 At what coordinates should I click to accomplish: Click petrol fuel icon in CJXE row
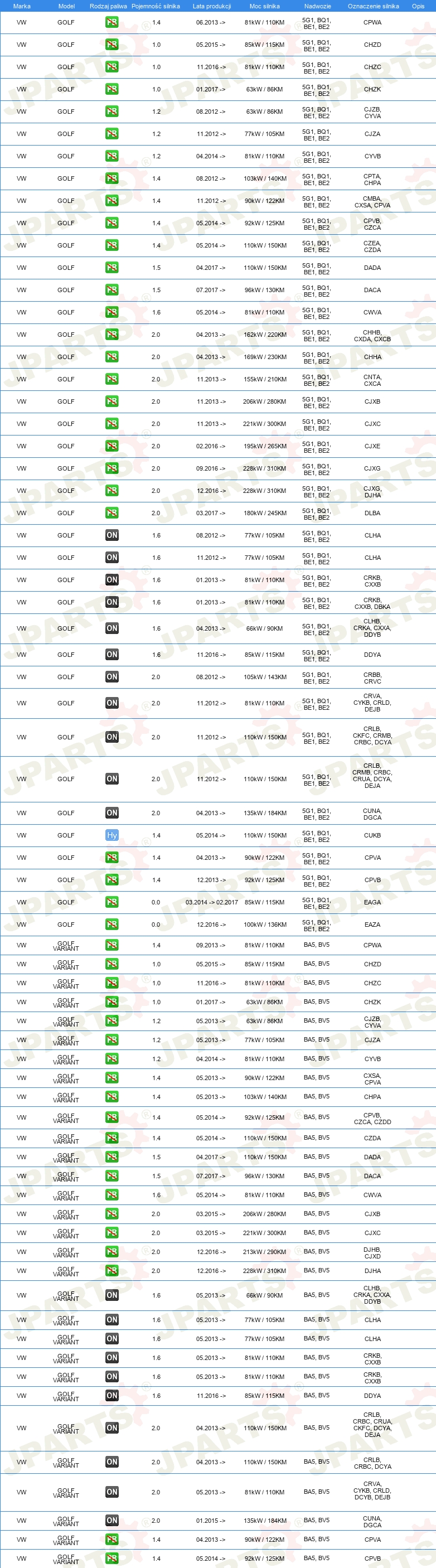pyautogui.click(x=112, y=446)
